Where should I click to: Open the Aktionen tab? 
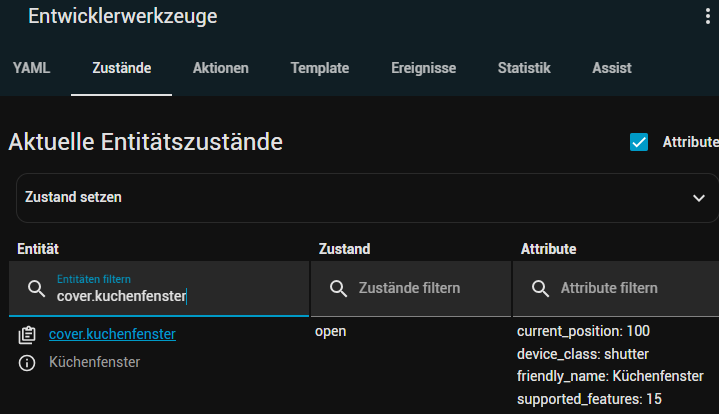click(221, 68)
